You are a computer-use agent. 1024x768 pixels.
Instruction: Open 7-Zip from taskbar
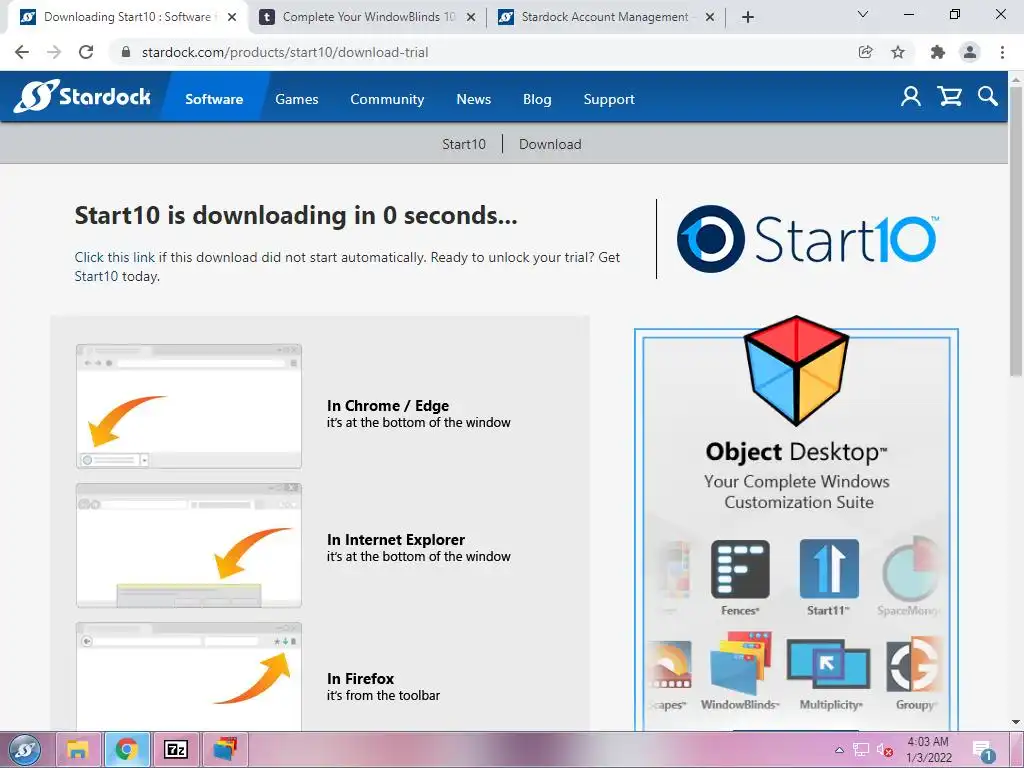click(x=176, y=750)
